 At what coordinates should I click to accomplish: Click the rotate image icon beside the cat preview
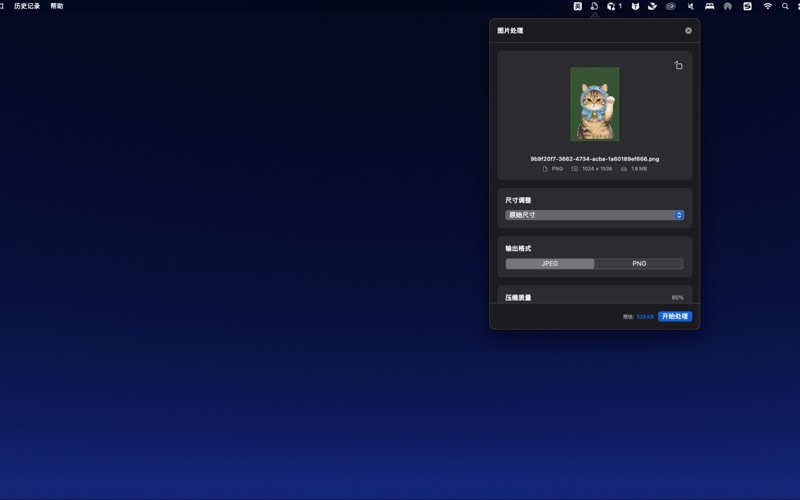(678, 65)
